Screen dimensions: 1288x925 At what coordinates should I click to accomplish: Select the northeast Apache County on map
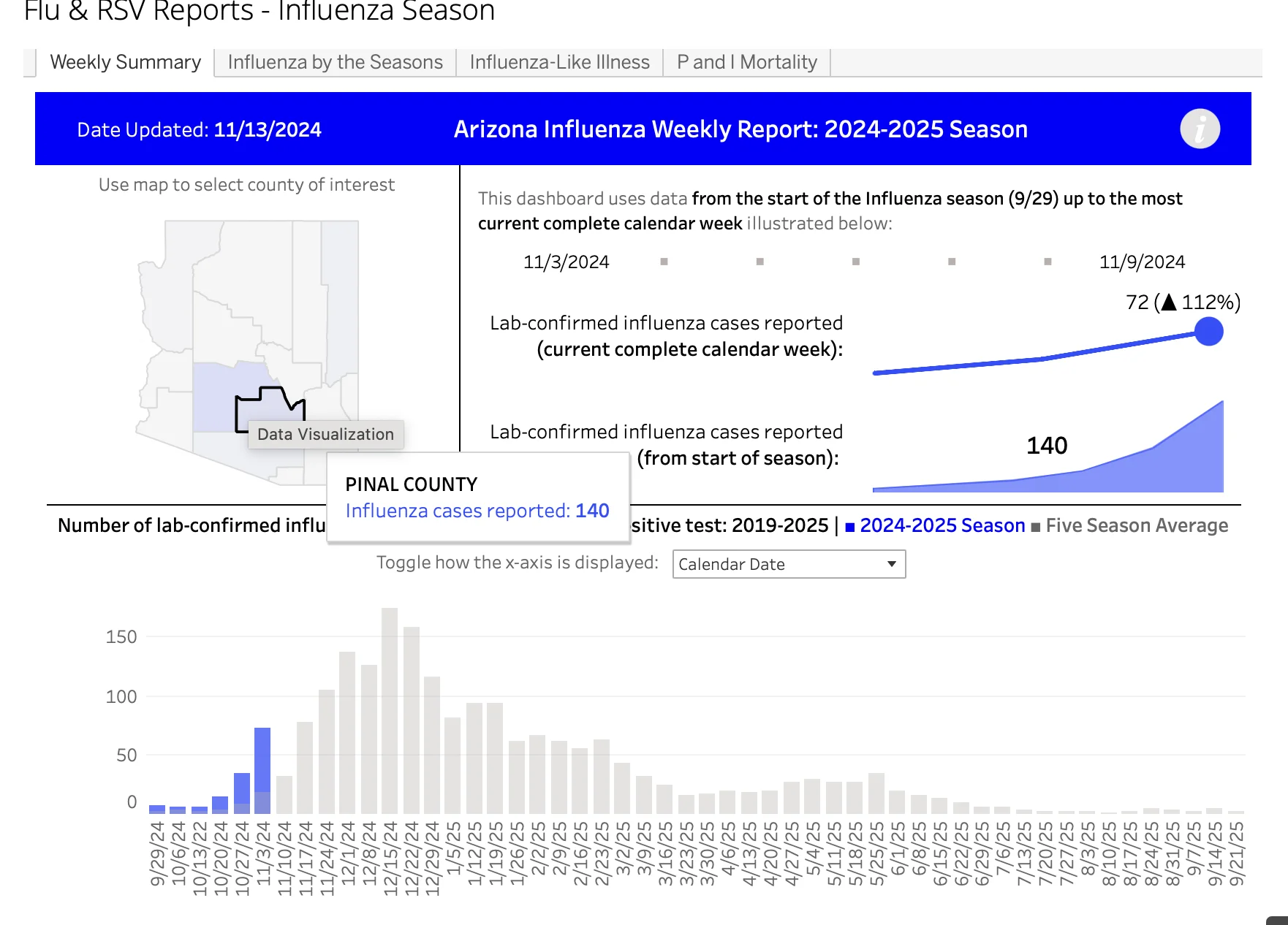click(340, 292)
